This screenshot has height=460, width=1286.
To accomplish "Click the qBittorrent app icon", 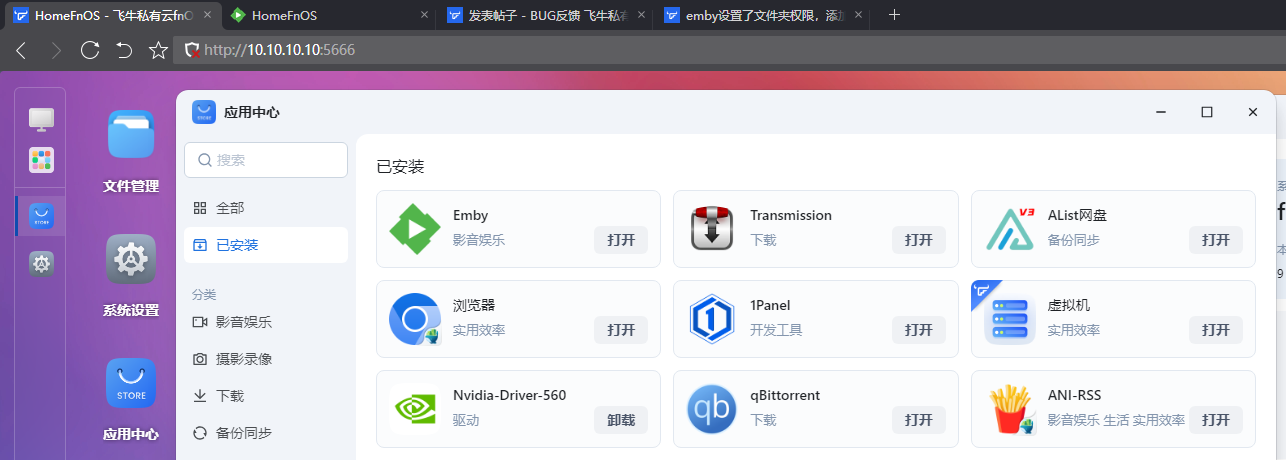I will [711, 409].
